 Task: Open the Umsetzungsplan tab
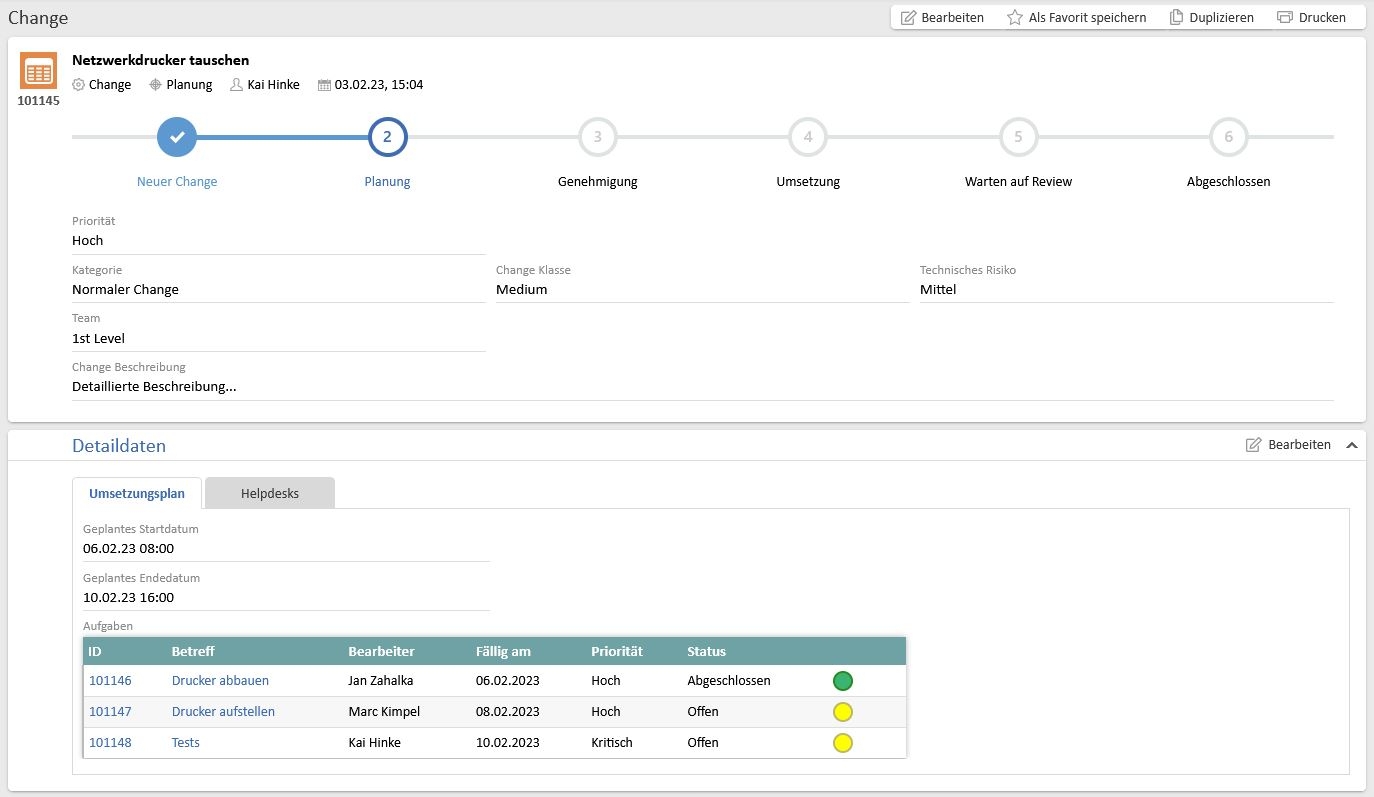tap(137, 493)
